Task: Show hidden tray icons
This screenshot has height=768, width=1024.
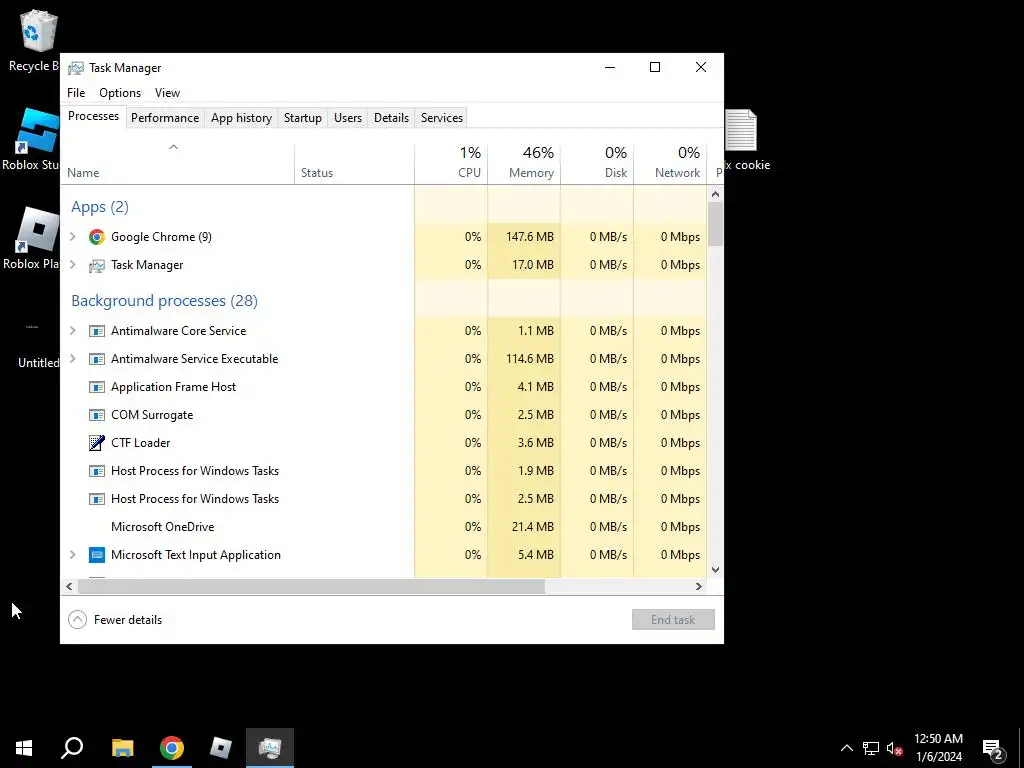Action: tap(846, 748)
